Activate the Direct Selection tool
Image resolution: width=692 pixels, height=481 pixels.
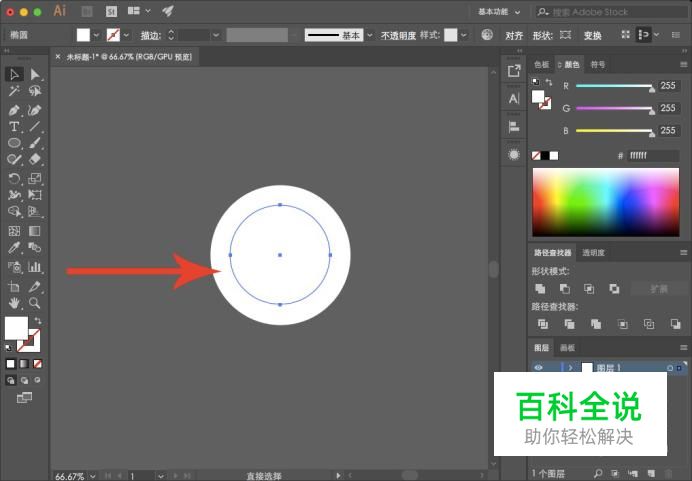[35, 74]
